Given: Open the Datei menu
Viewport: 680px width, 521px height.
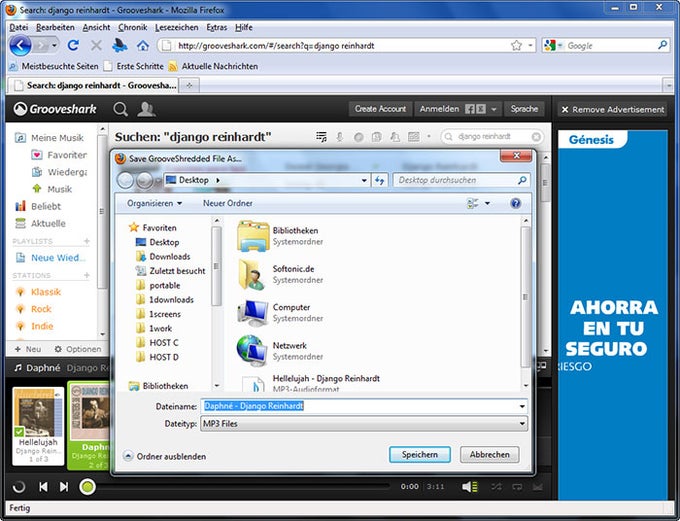Looking at the screenshot, I should 19,27.
